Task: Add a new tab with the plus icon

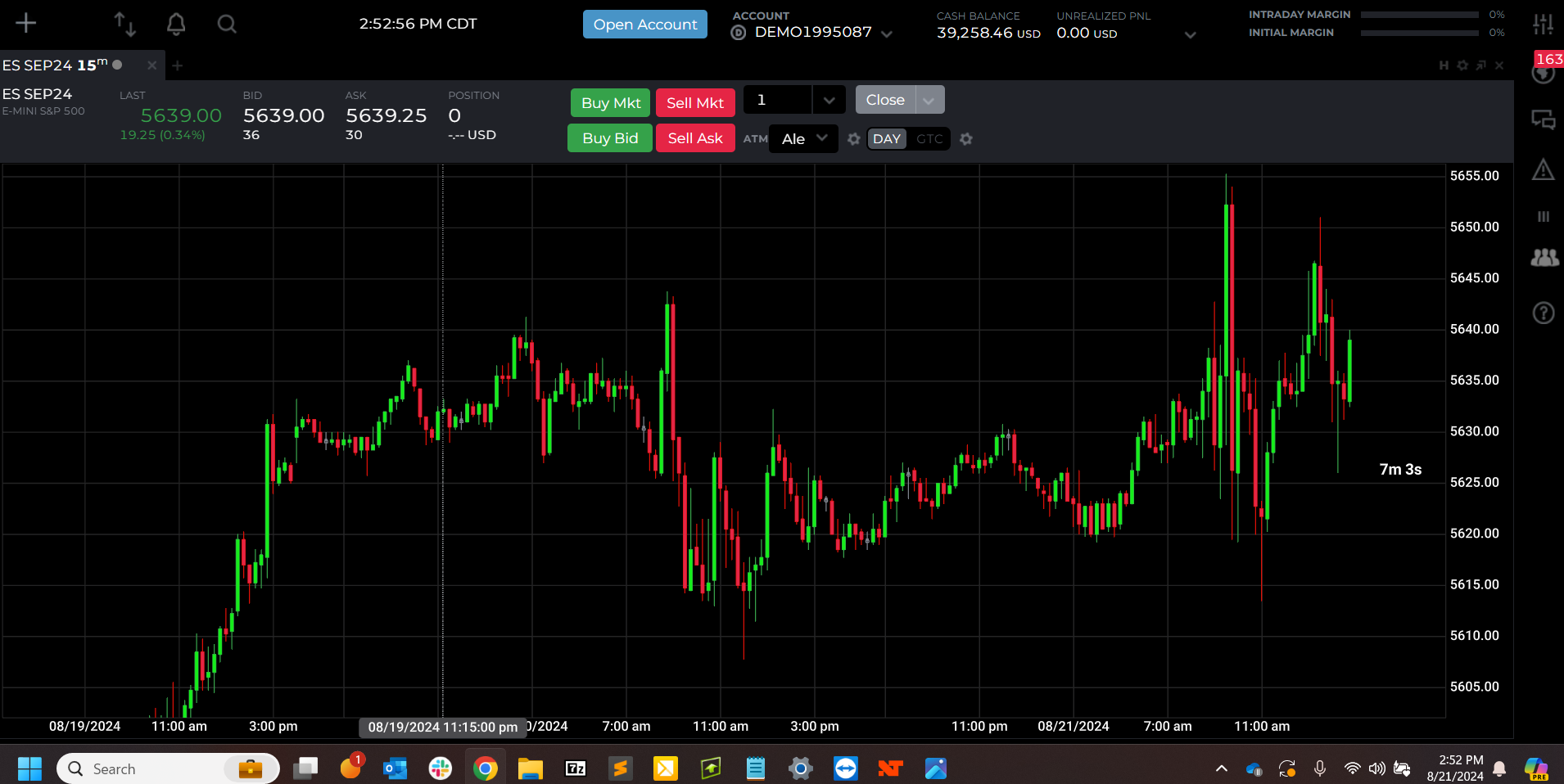Action: [178, 65]
